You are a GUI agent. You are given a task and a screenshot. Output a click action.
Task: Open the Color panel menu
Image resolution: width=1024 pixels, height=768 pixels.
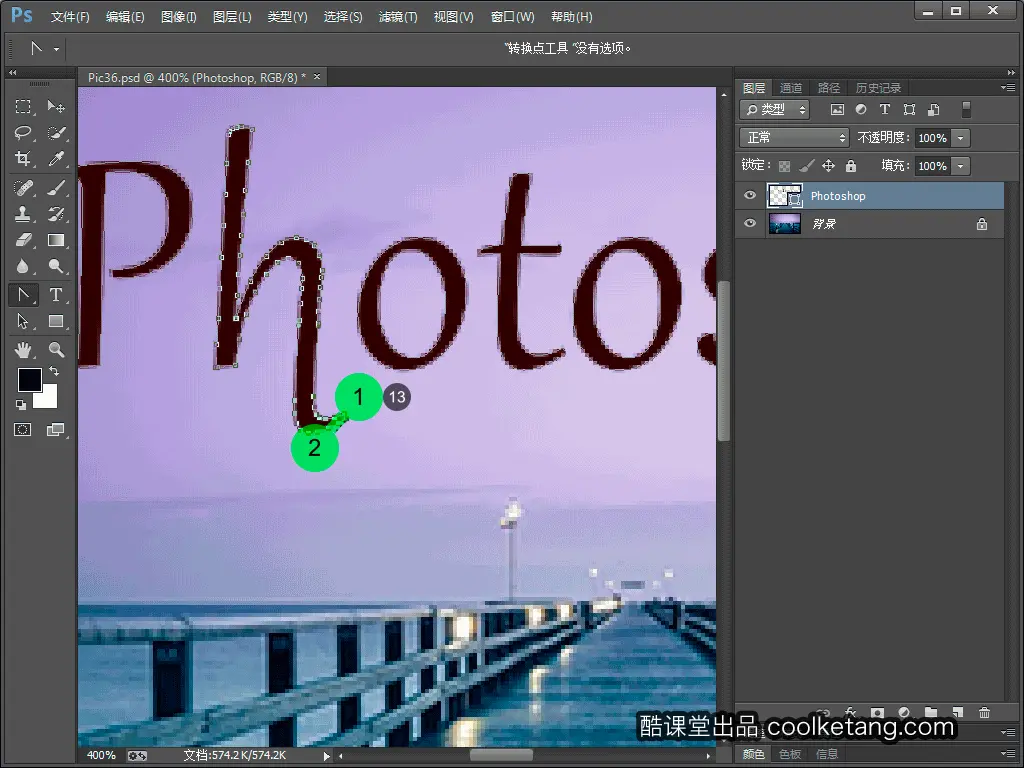pyautogui.click(x=1008, y=753)
